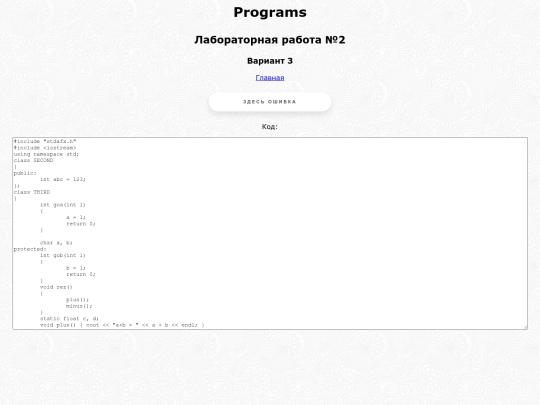The image size is (540, 405).
Task: Click the line starting 'void plus() { cout'
Action: point(122,325)
